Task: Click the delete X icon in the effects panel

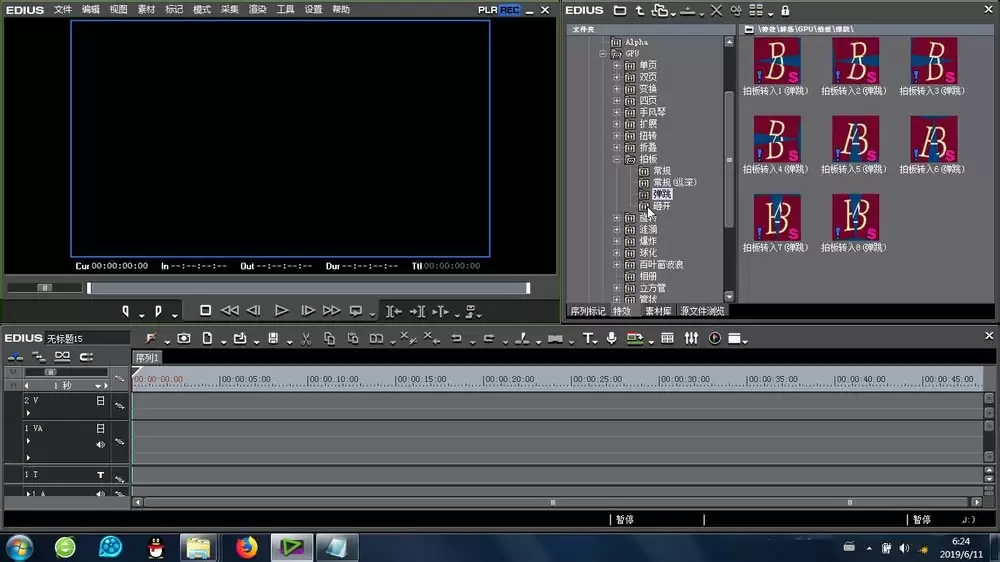Action: 716,10
